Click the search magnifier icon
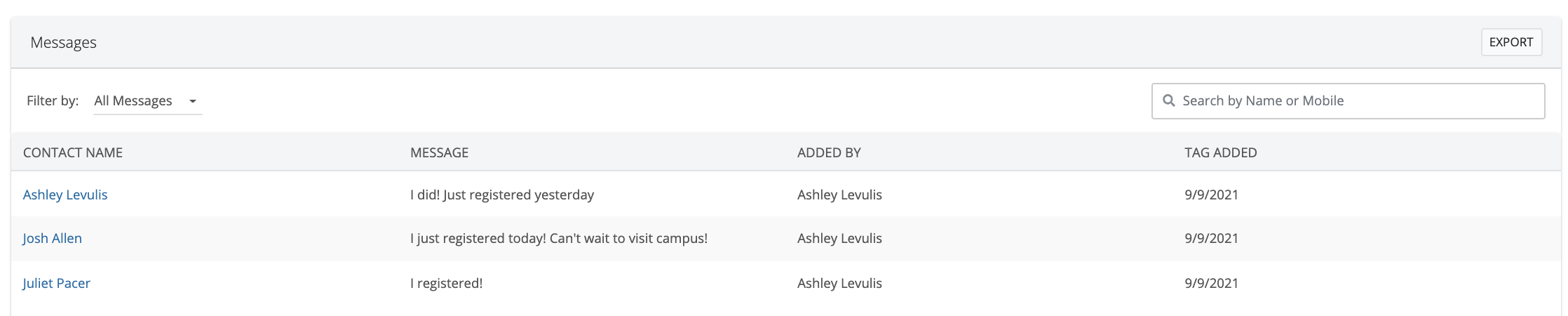This screenshot has width=1568, height=316. (x=1168, y=101)
